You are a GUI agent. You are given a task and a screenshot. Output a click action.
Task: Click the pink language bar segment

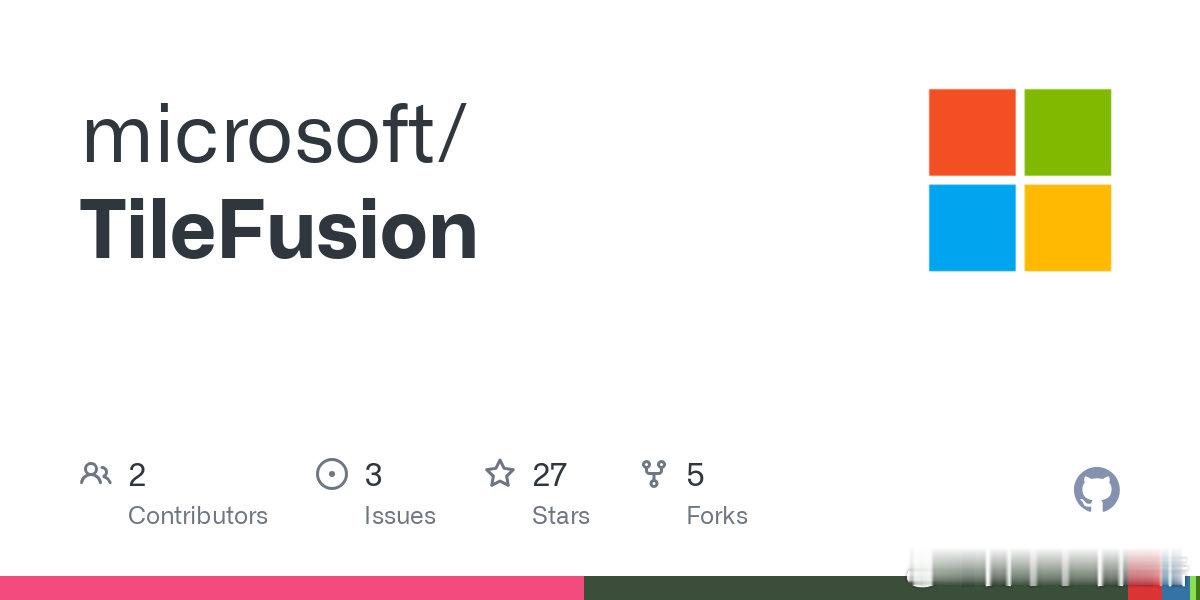coord(292,588)
